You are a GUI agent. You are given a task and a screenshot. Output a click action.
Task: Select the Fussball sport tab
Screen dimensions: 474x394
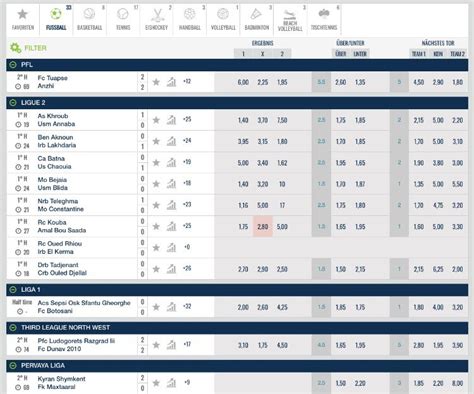[56, 19]
